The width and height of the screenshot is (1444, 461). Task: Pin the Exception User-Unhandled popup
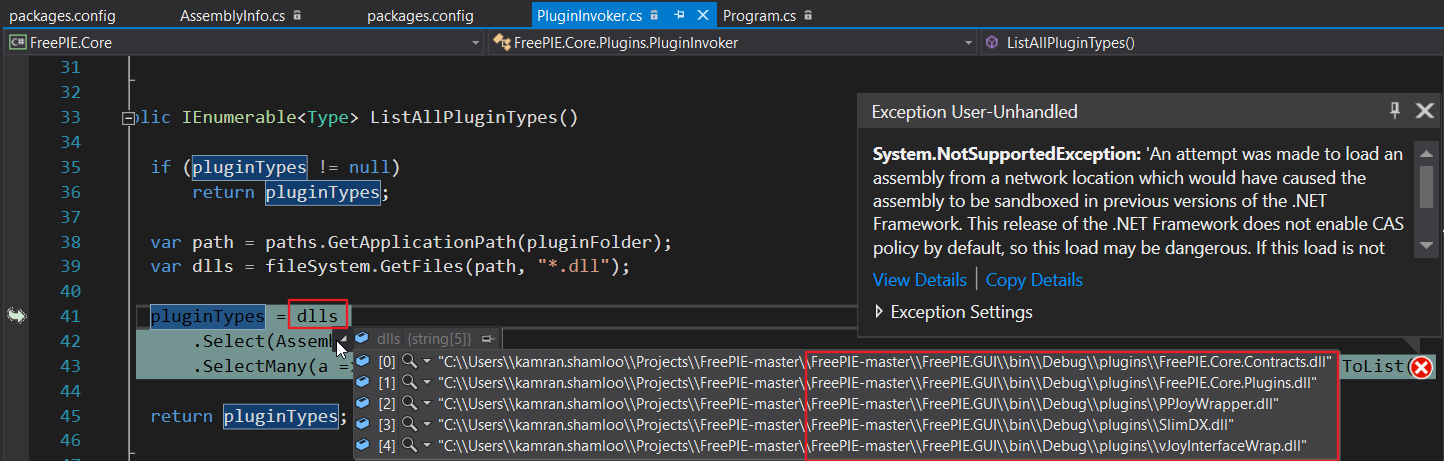tap(1395, 111)
